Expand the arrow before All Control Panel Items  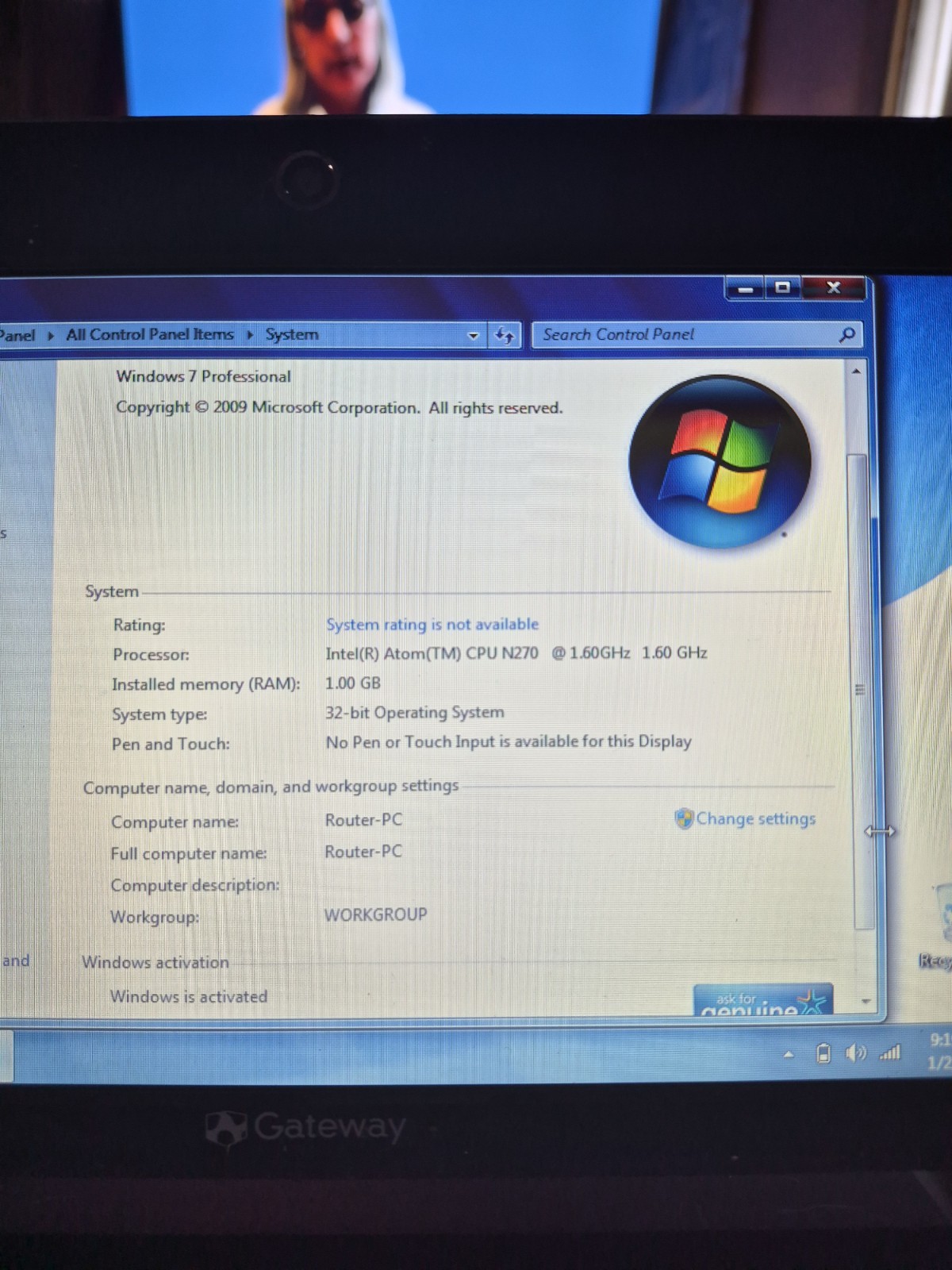[x=51, y=336]
